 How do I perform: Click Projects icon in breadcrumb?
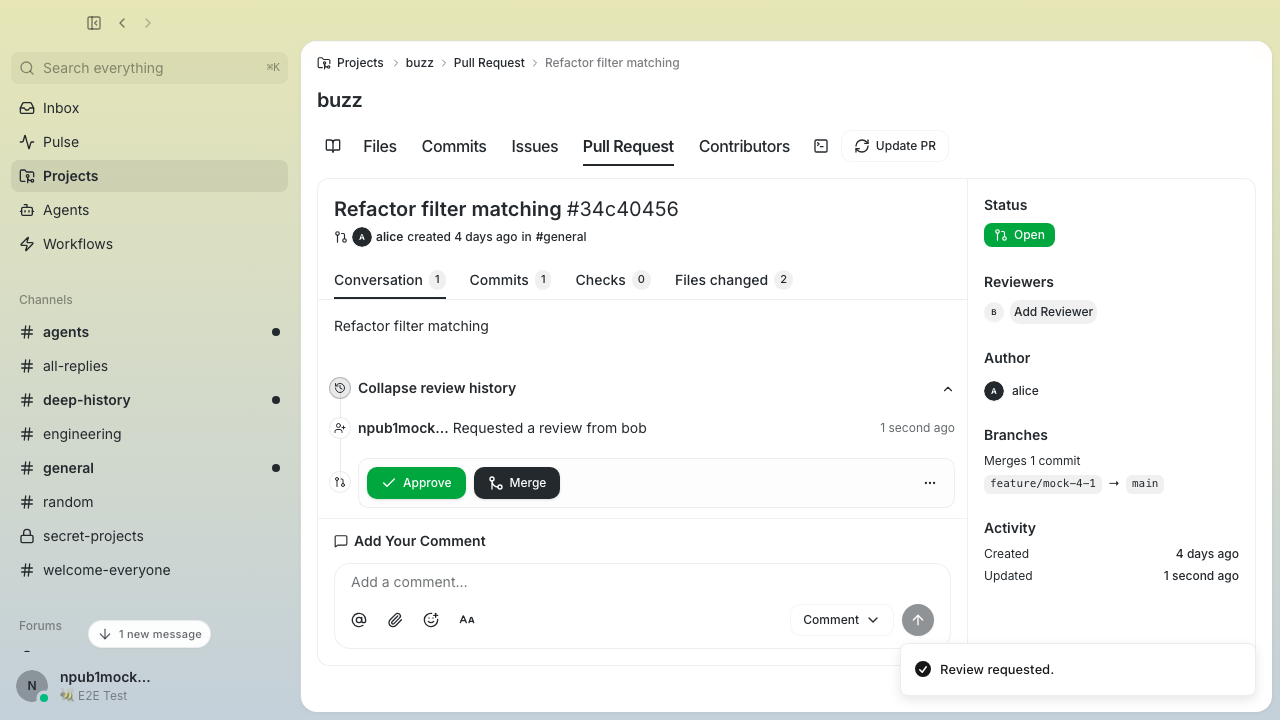(324, 63)
